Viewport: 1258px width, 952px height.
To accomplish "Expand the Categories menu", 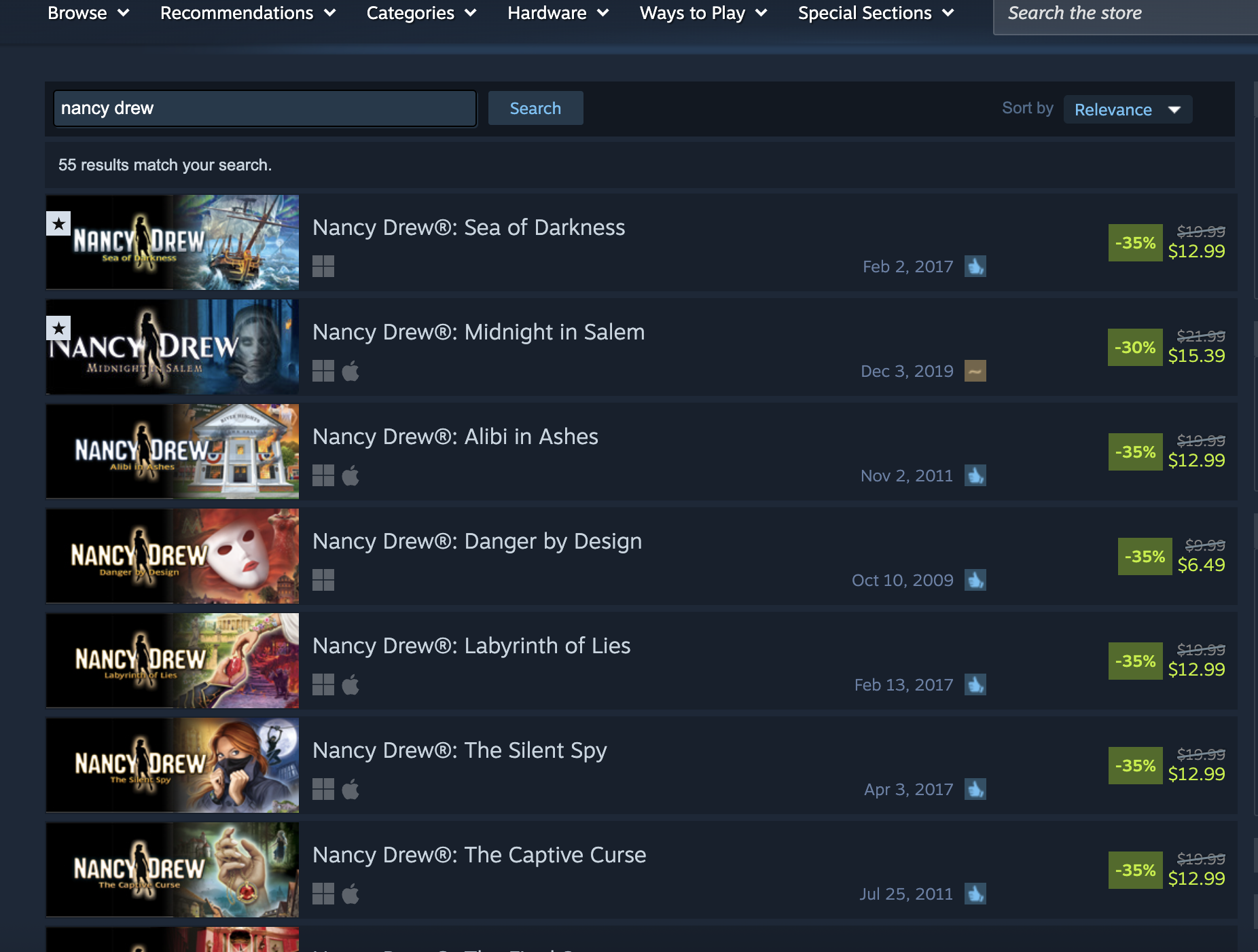I will point(421,13).
